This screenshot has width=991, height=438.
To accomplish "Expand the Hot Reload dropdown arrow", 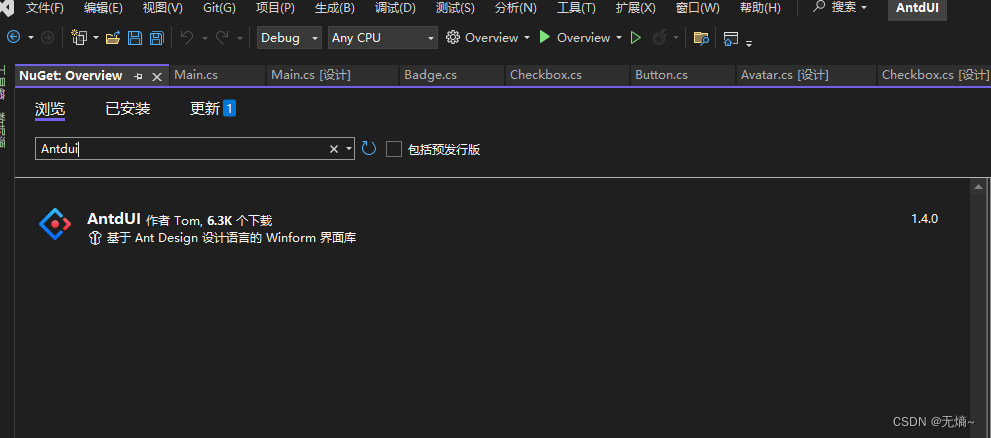I will tap(676, 39).
